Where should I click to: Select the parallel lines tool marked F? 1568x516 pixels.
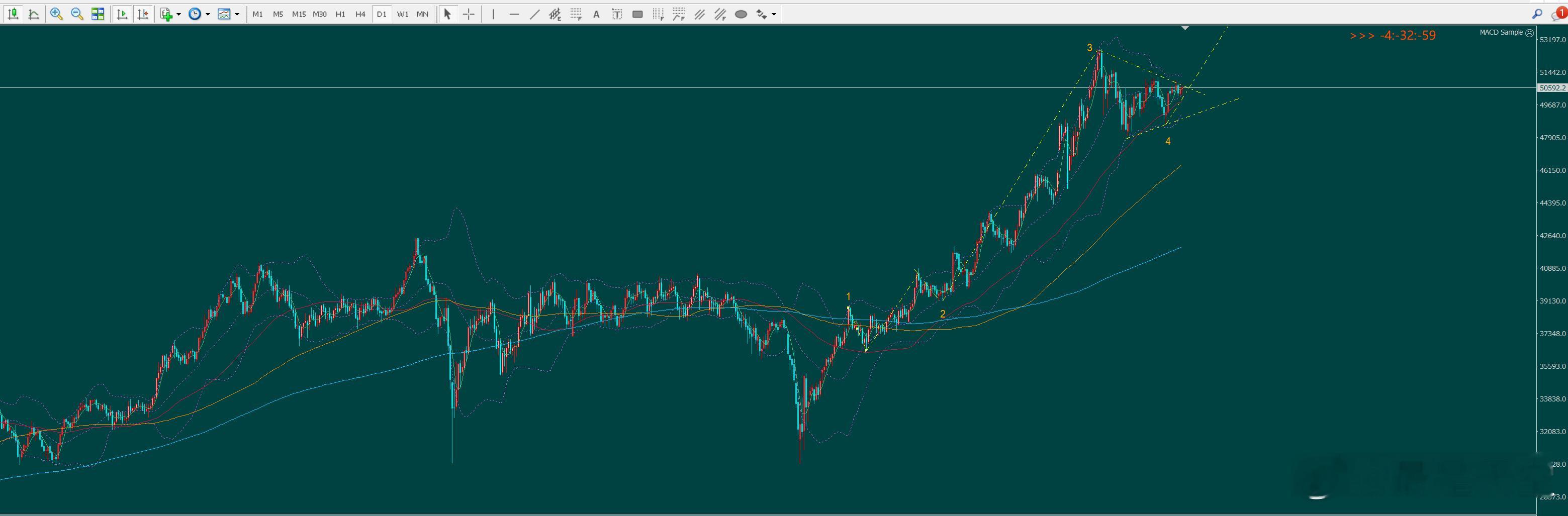point(721,14)
